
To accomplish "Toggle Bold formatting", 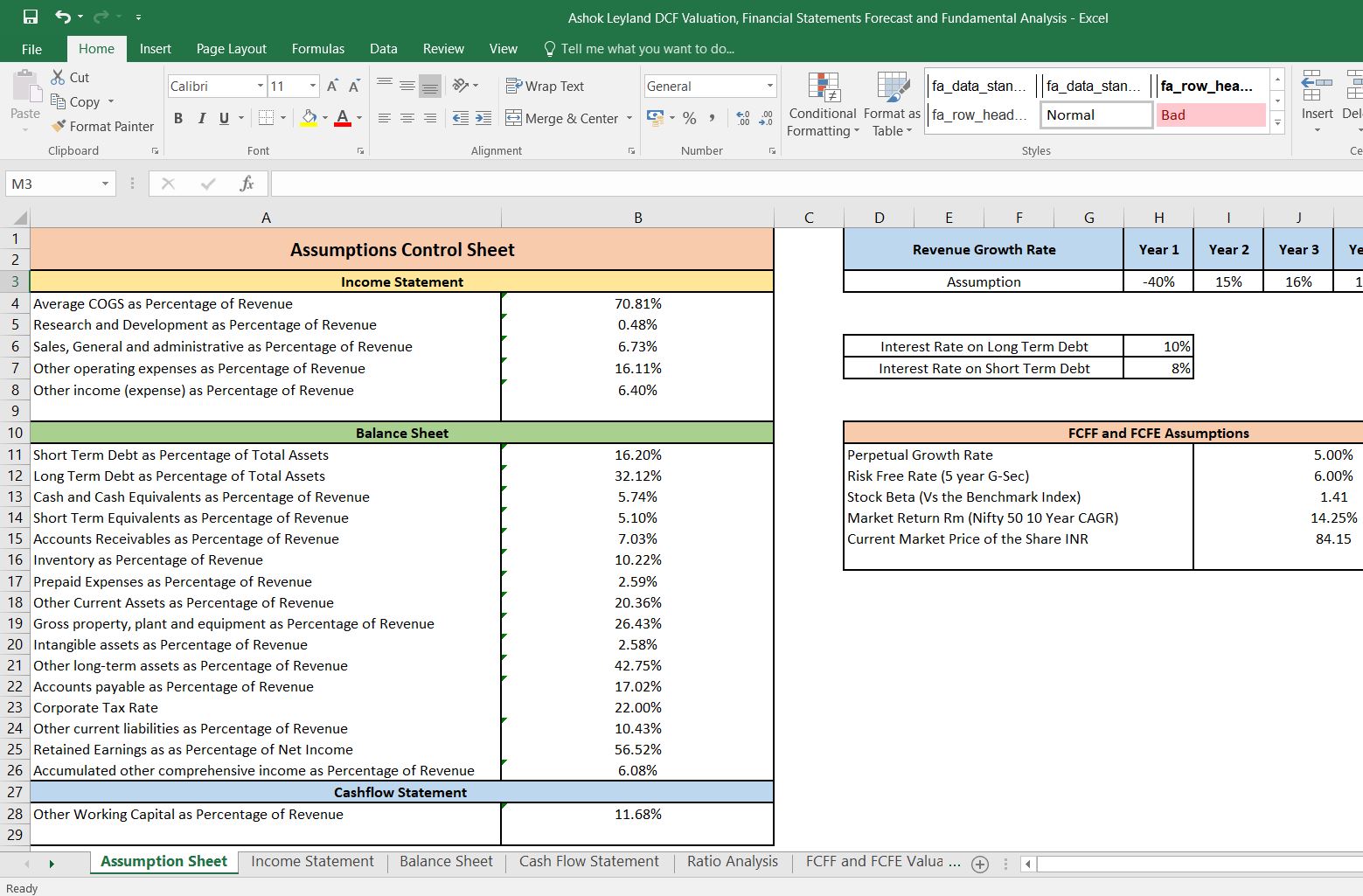I will (x=178, y=118).
